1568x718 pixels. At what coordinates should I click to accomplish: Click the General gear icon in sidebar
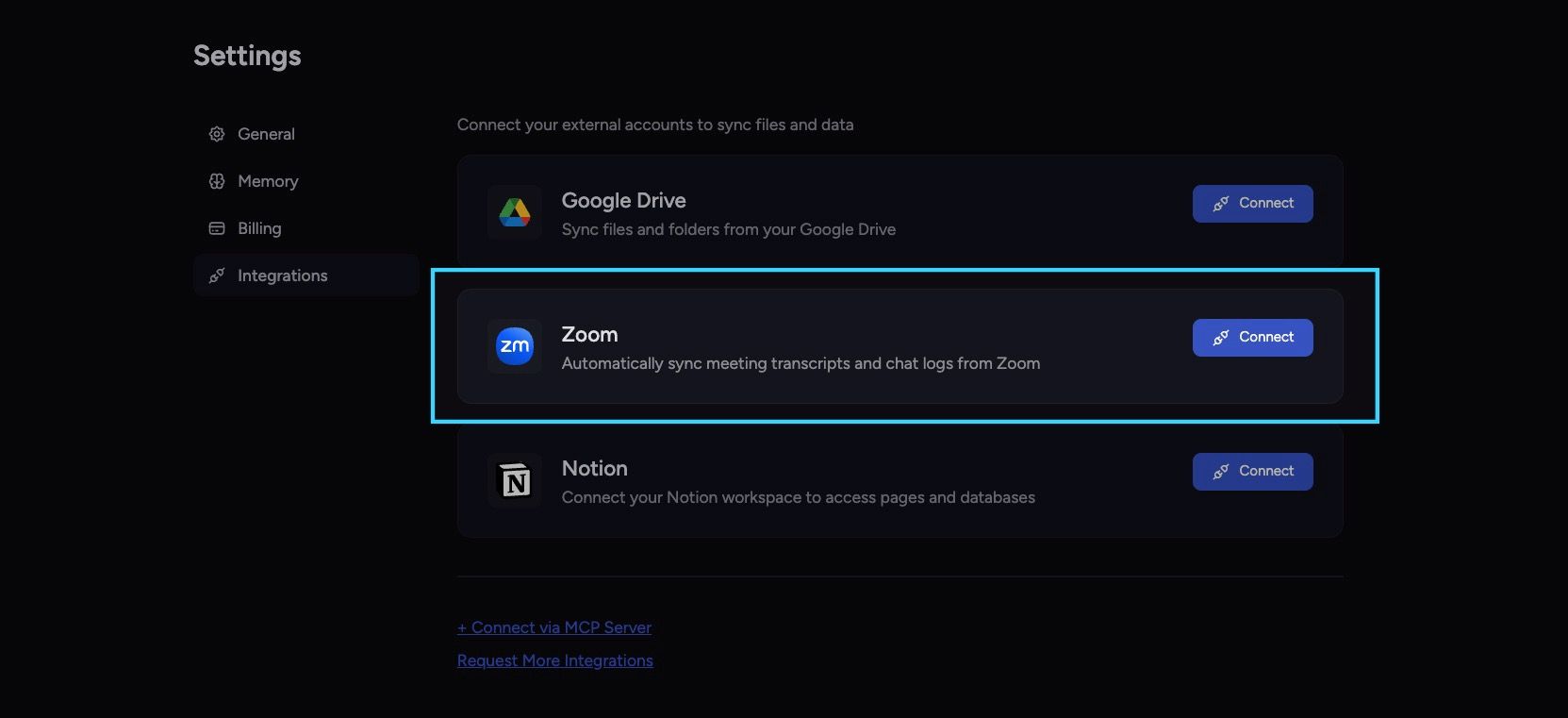click(217, 134)
